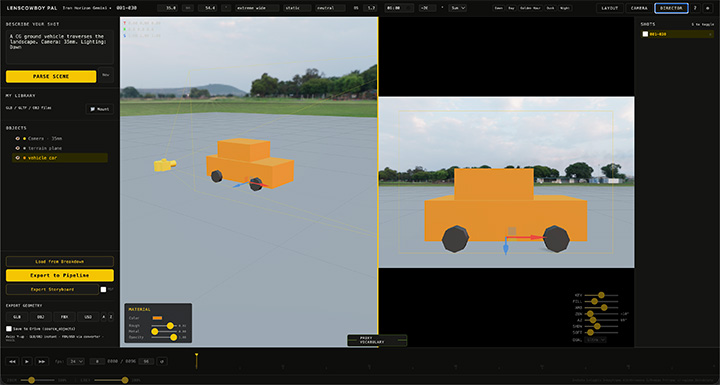Image resolution: width=720 pixels, height=385 pixels.
Task: Select the Golden Hour lighting preset
Action: pos(531,8)
